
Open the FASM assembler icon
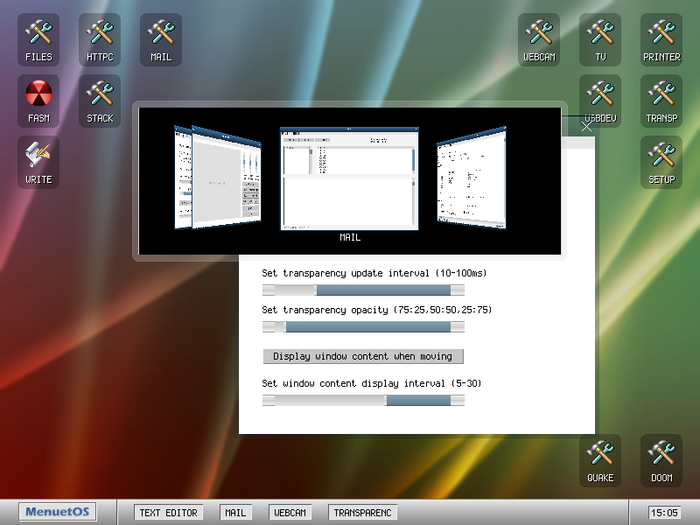pyautogui.click(x=39, y=100)
